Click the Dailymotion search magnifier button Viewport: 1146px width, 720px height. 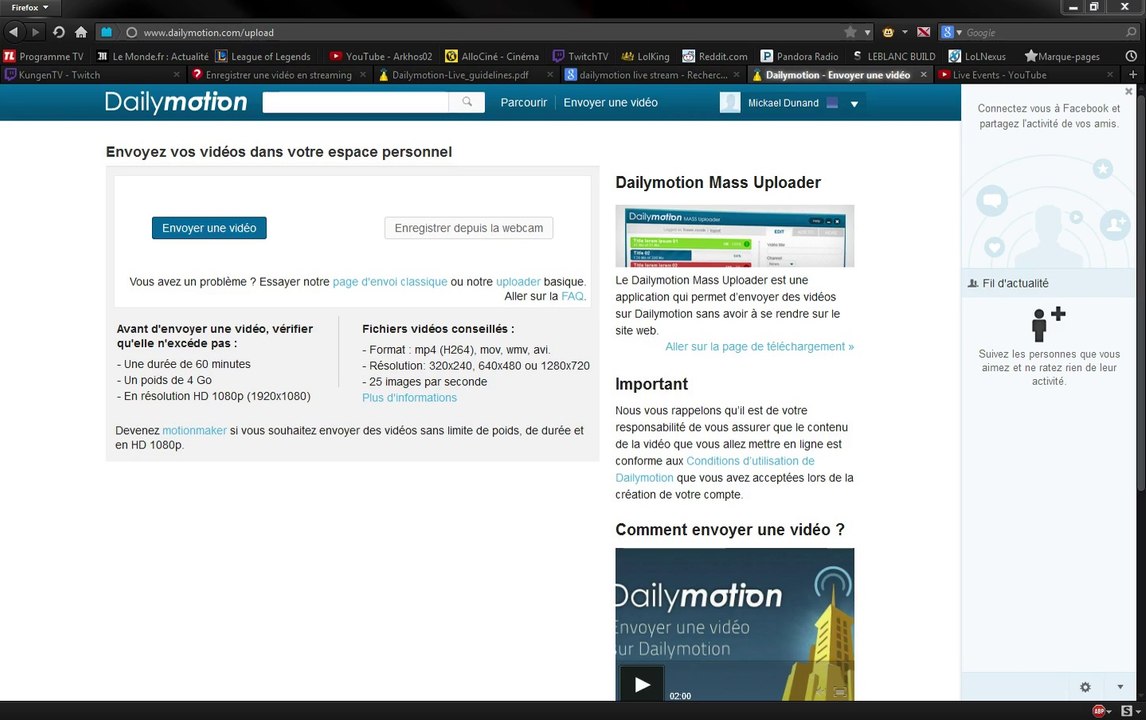pyautogui.click(x=467, y=102)
